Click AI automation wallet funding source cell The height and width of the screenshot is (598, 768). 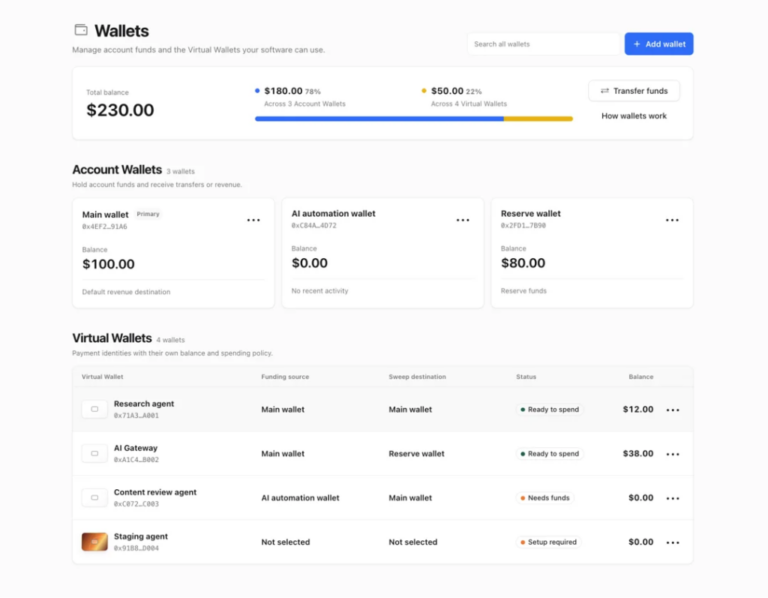(x=300, y=498)
